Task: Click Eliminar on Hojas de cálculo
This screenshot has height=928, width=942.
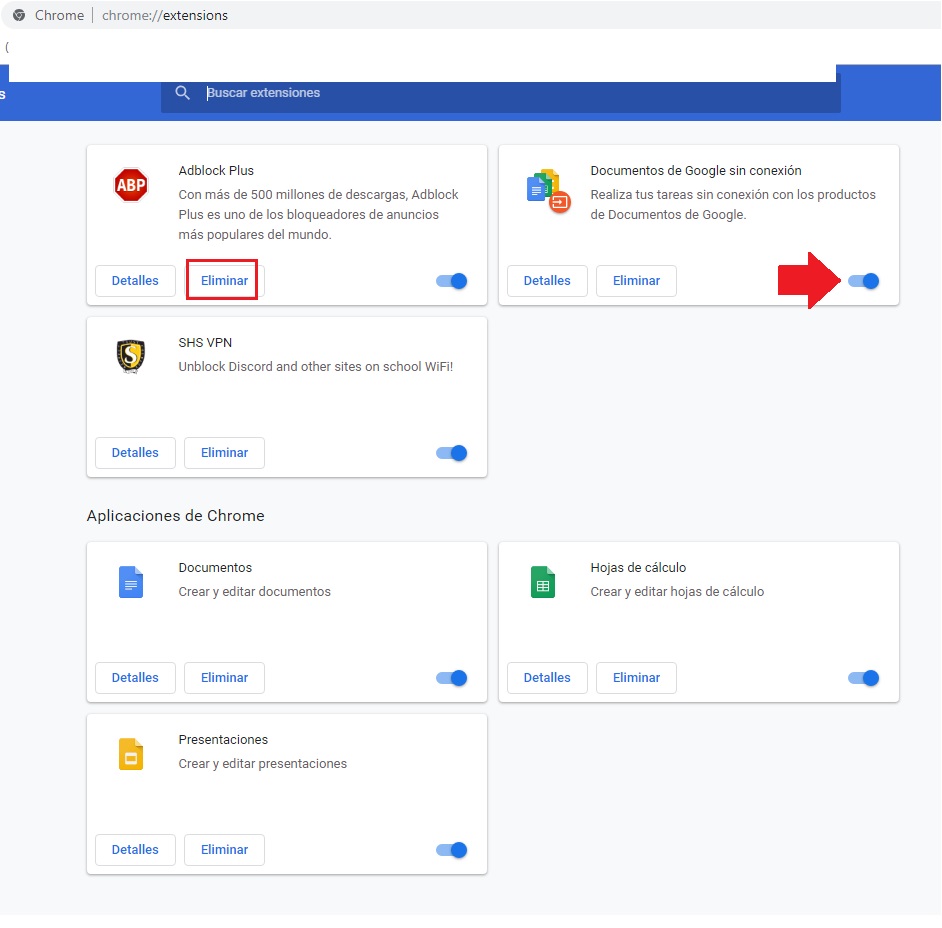Action: pos(636,678)
